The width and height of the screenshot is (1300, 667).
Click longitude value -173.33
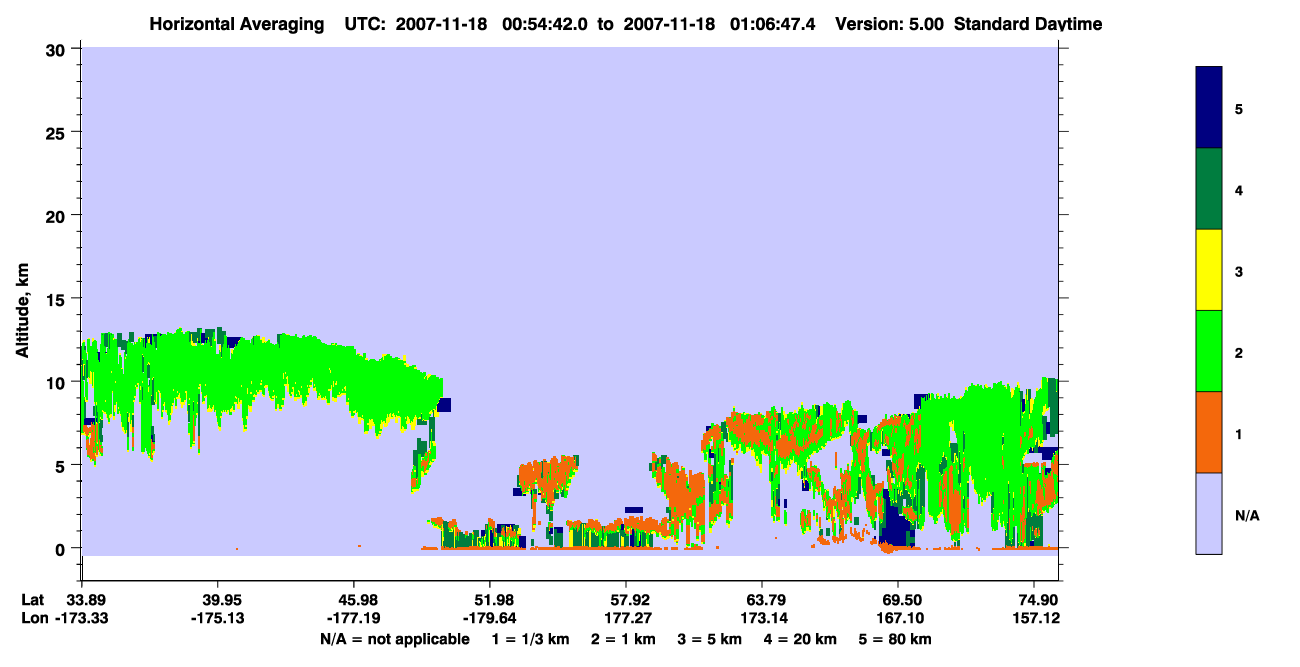coord(82,618)
